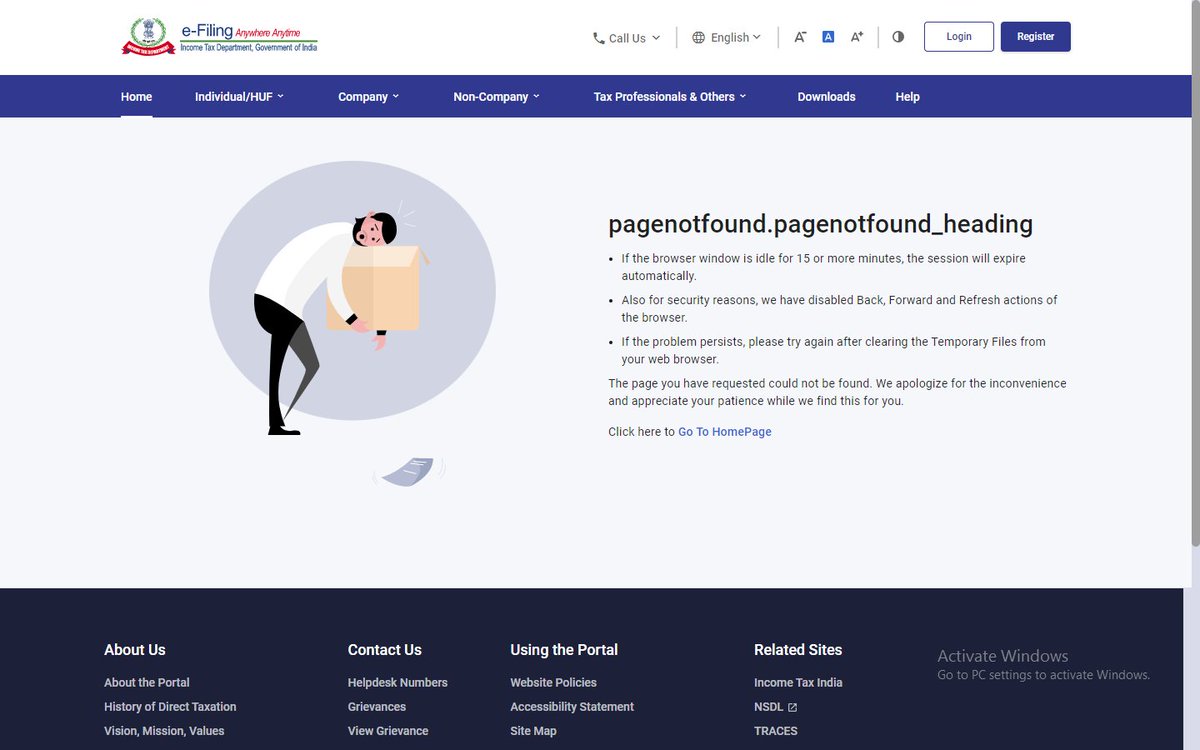Click the Go To HomePage link
The width and height of the screenshot is (1200, 750).
point(725,432)
